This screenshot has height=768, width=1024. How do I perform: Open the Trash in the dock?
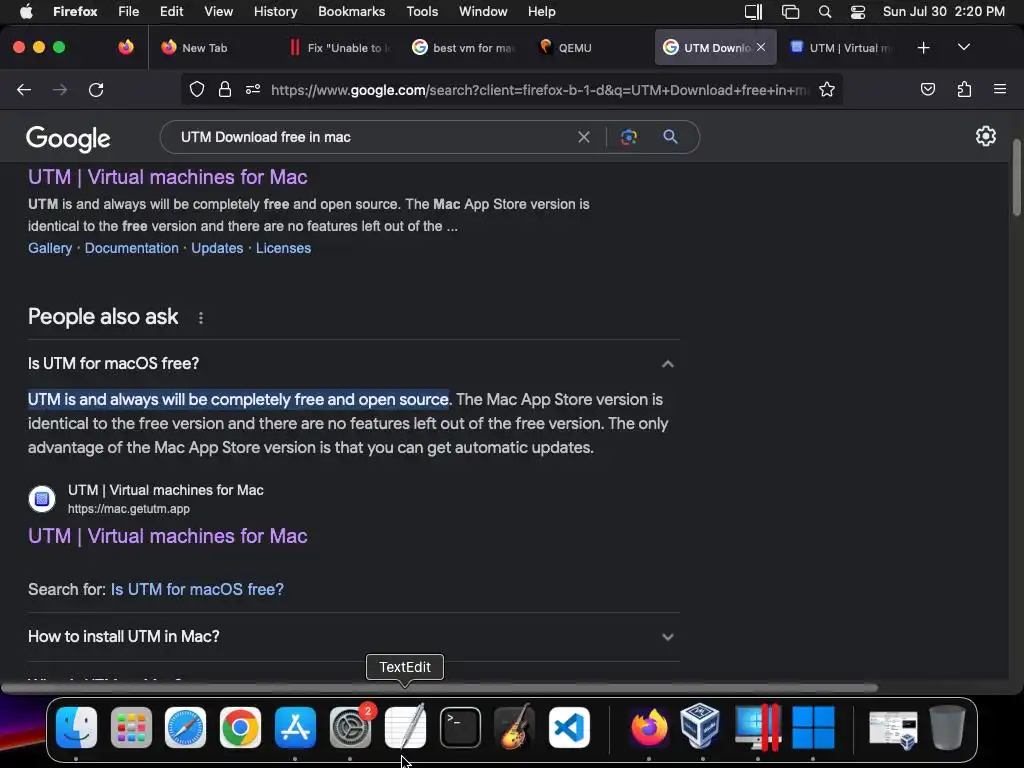point(948,728)
